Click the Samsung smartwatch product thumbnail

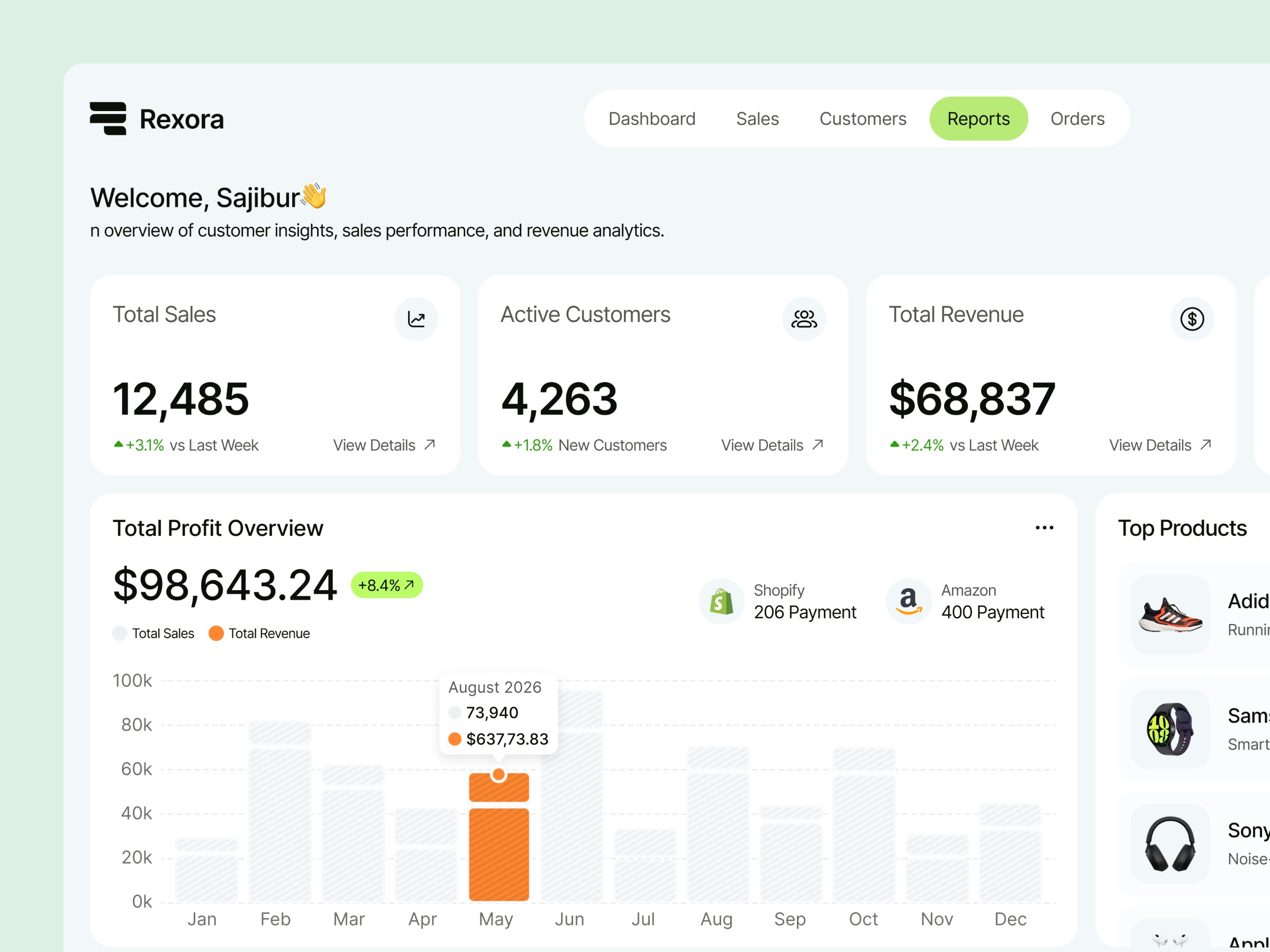[x=1169, y=729]
